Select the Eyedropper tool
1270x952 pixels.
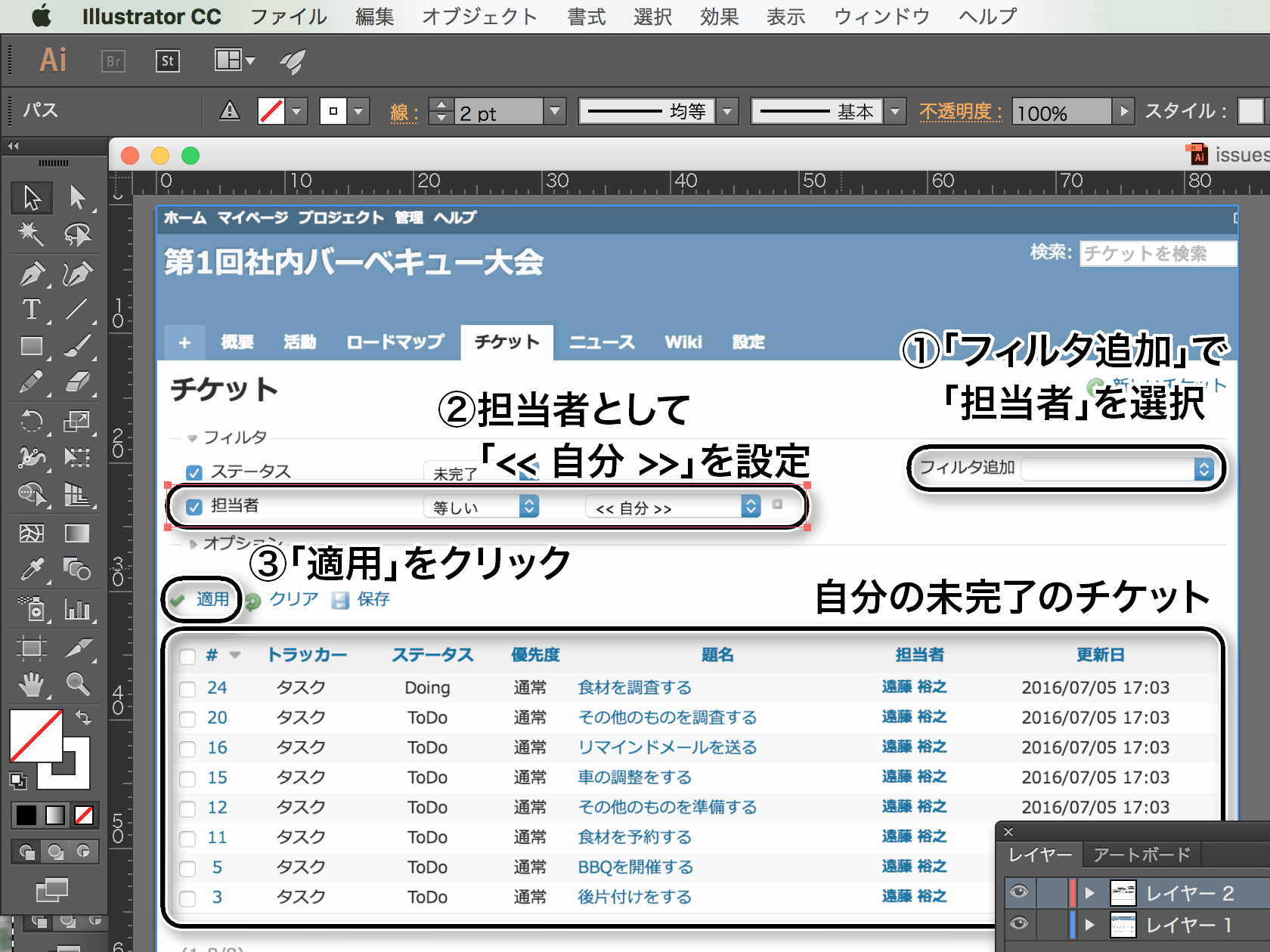(x=32, y=570)
